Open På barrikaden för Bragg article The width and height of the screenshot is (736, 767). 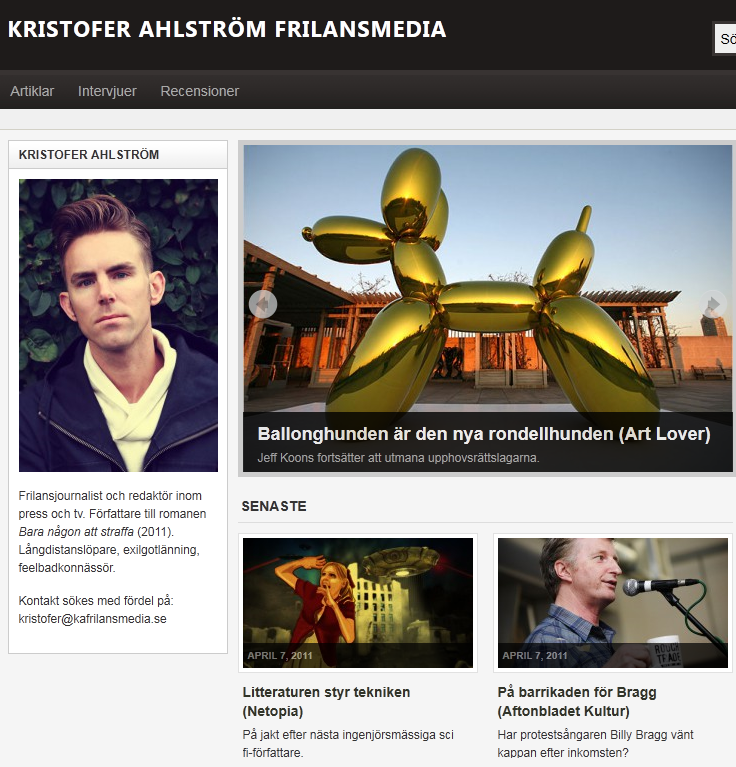coord(577,701)
